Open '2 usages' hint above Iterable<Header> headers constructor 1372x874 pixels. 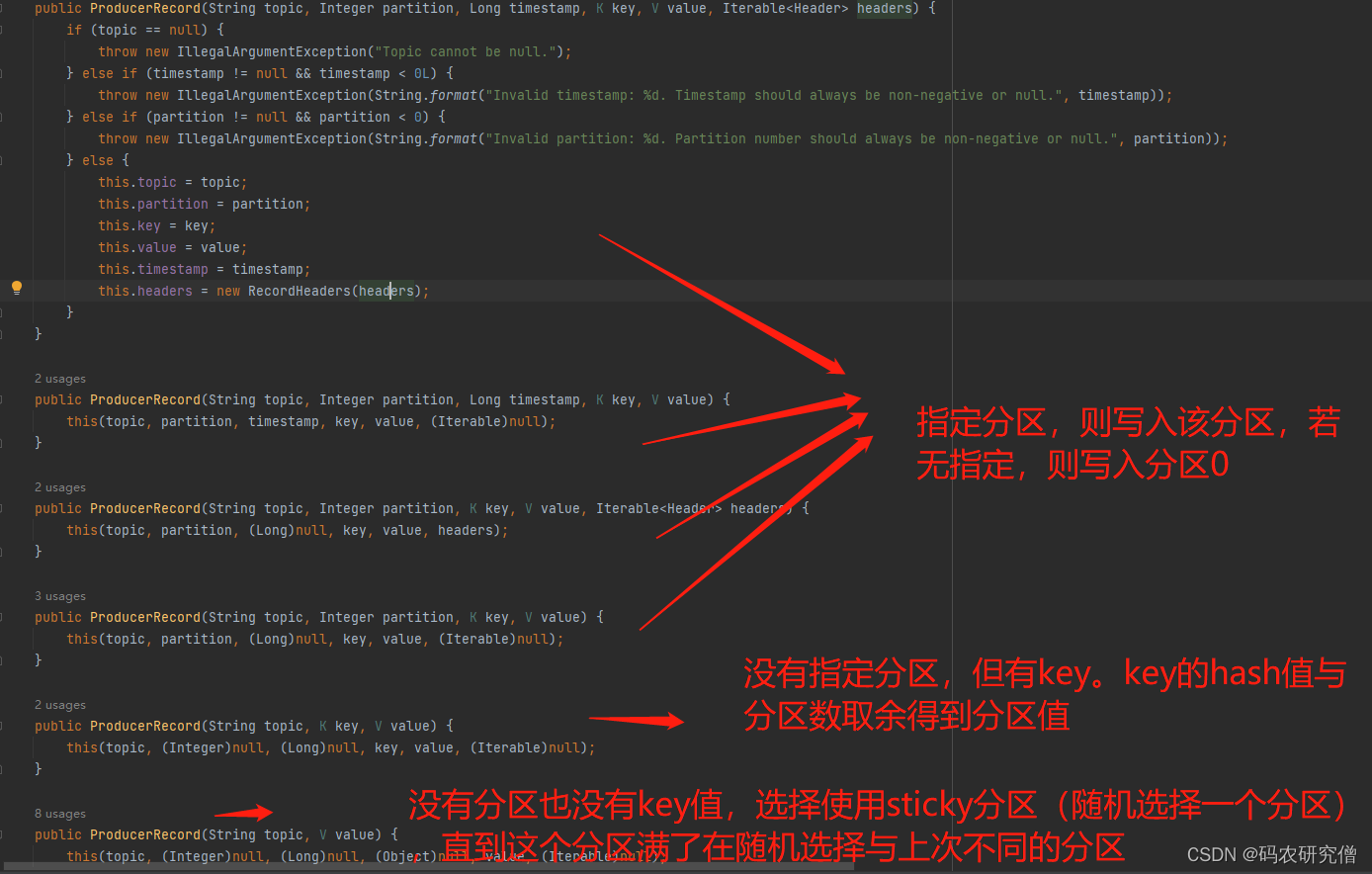pyautogui.click(x=60, y=487)
